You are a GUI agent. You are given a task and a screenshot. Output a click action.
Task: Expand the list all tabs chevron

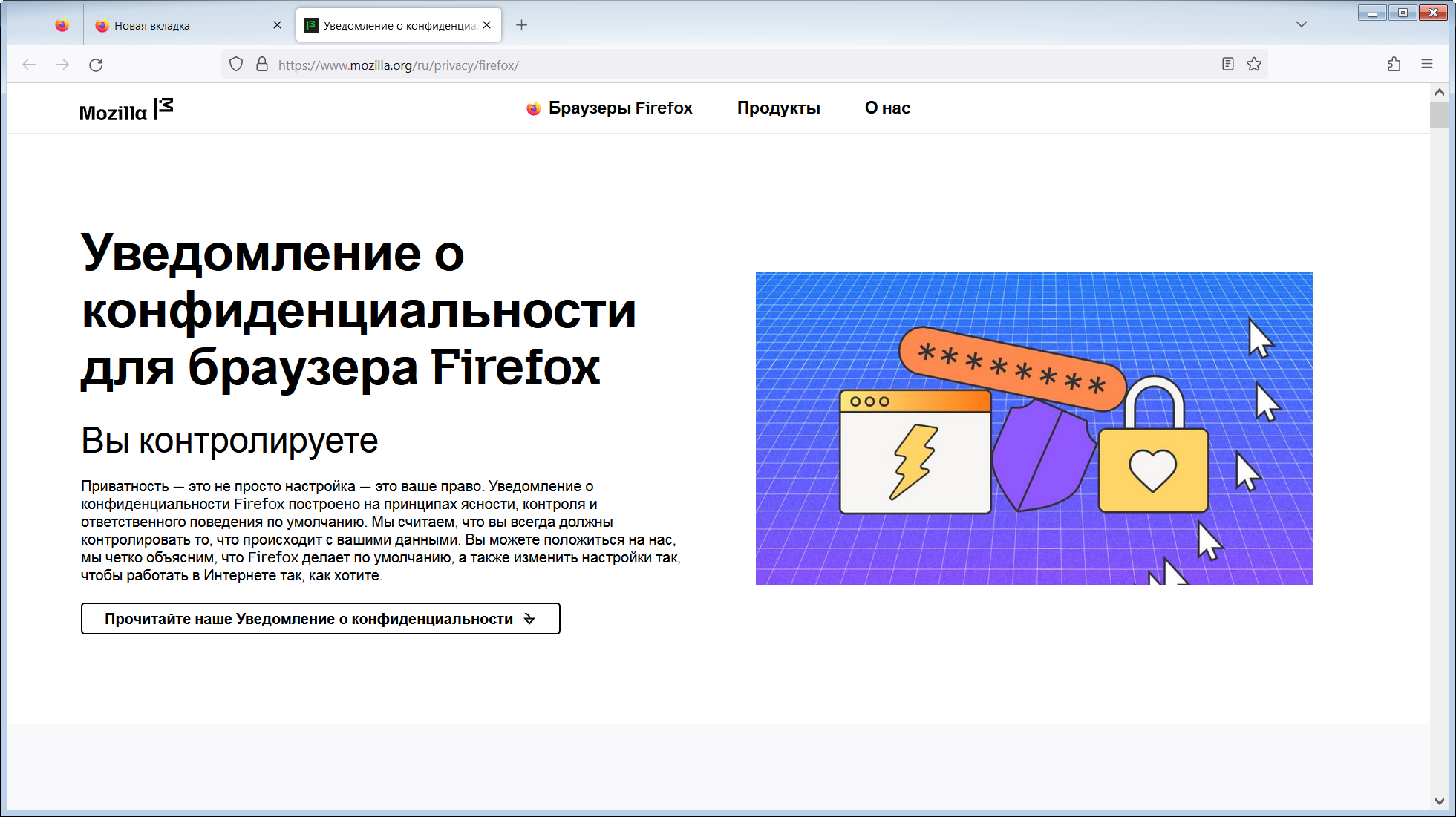1301,24
